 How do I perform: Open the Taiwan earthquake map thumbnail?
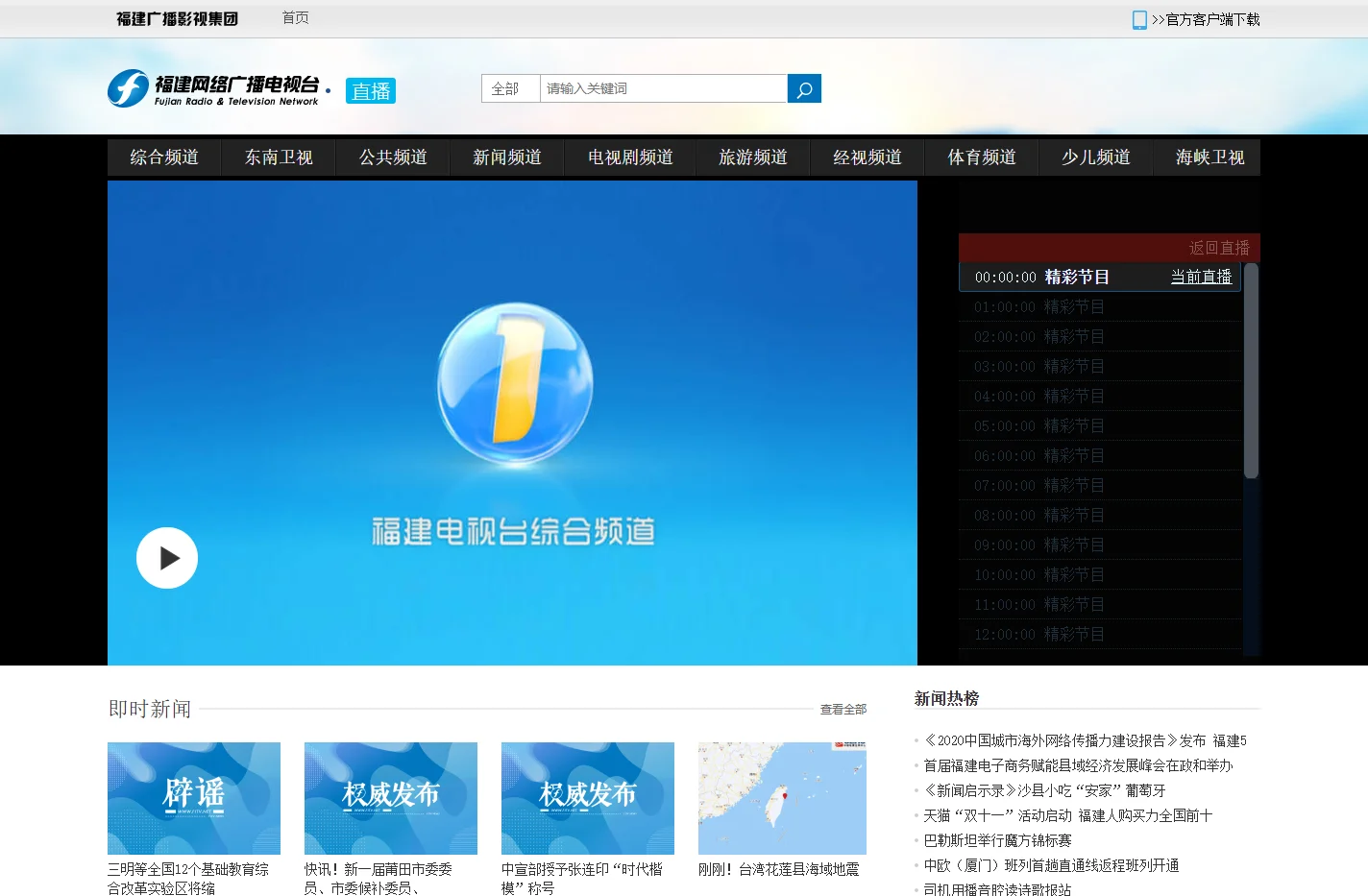782,798
